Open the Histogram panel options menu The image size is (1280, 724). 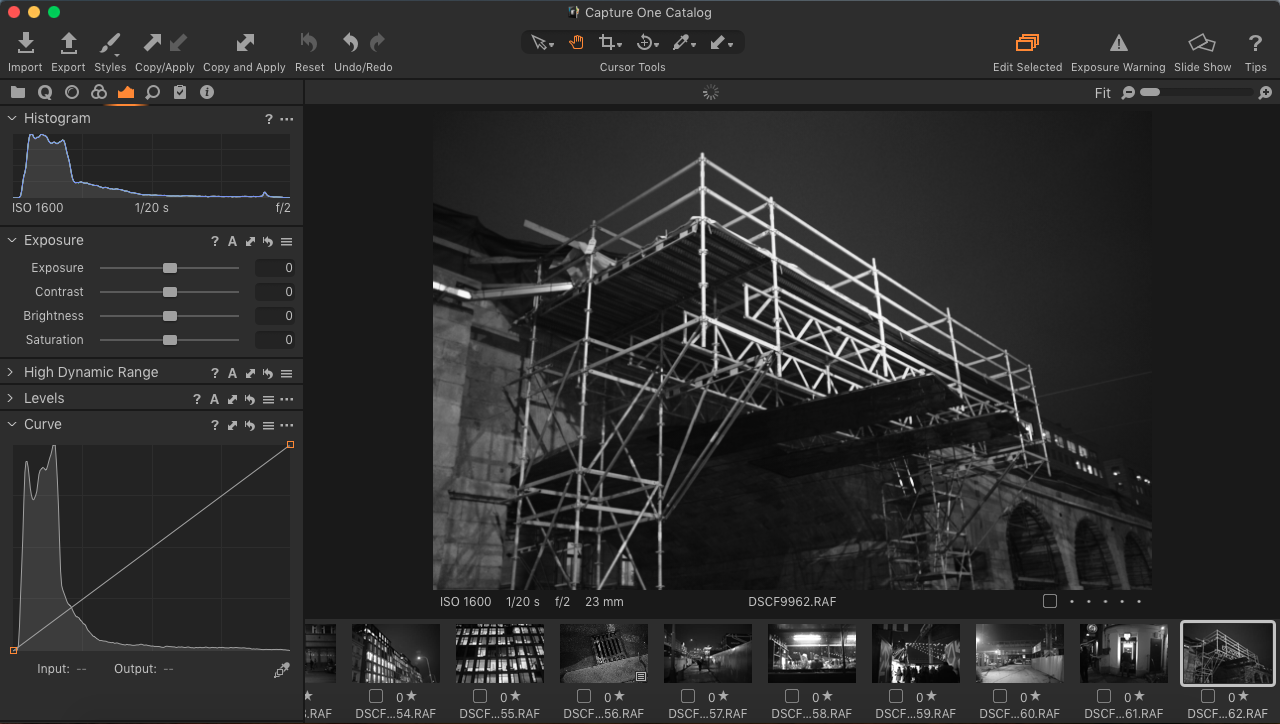[x=287, y=119]
